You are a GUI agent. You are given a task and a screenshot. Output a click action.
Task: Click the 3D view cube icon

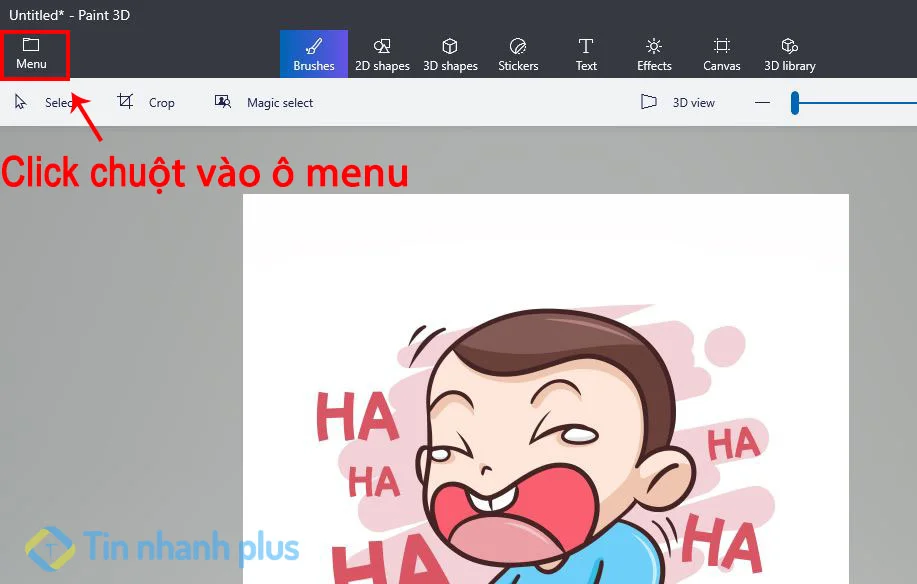[648, 102]
